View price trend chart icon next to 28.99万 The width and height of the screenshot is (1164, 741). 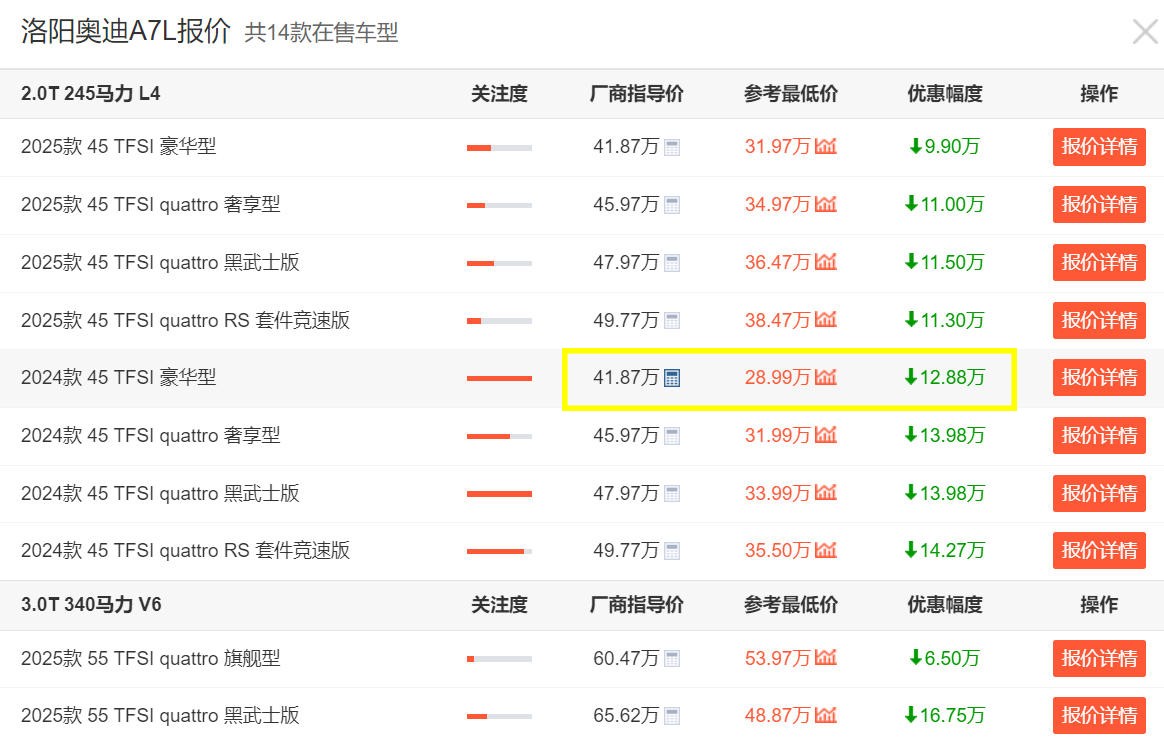825,377
